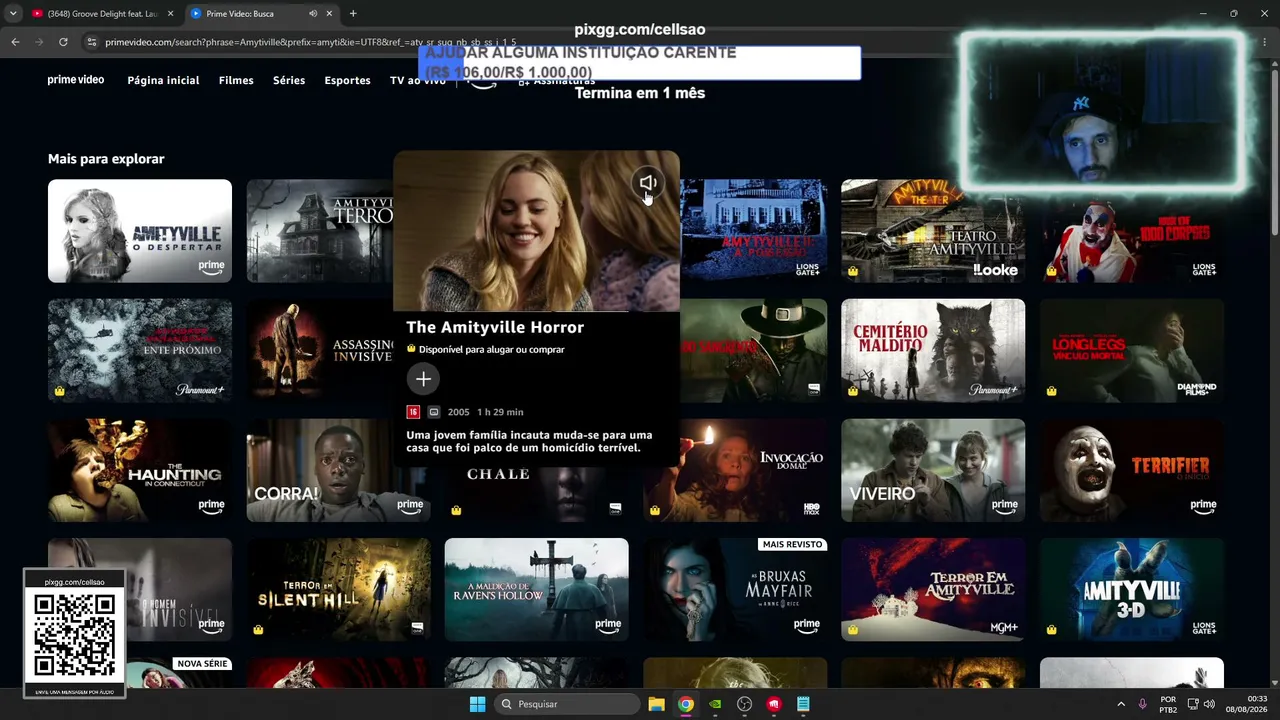
Task: Click the microphone tray icon
Action: tap(1143, 704)
